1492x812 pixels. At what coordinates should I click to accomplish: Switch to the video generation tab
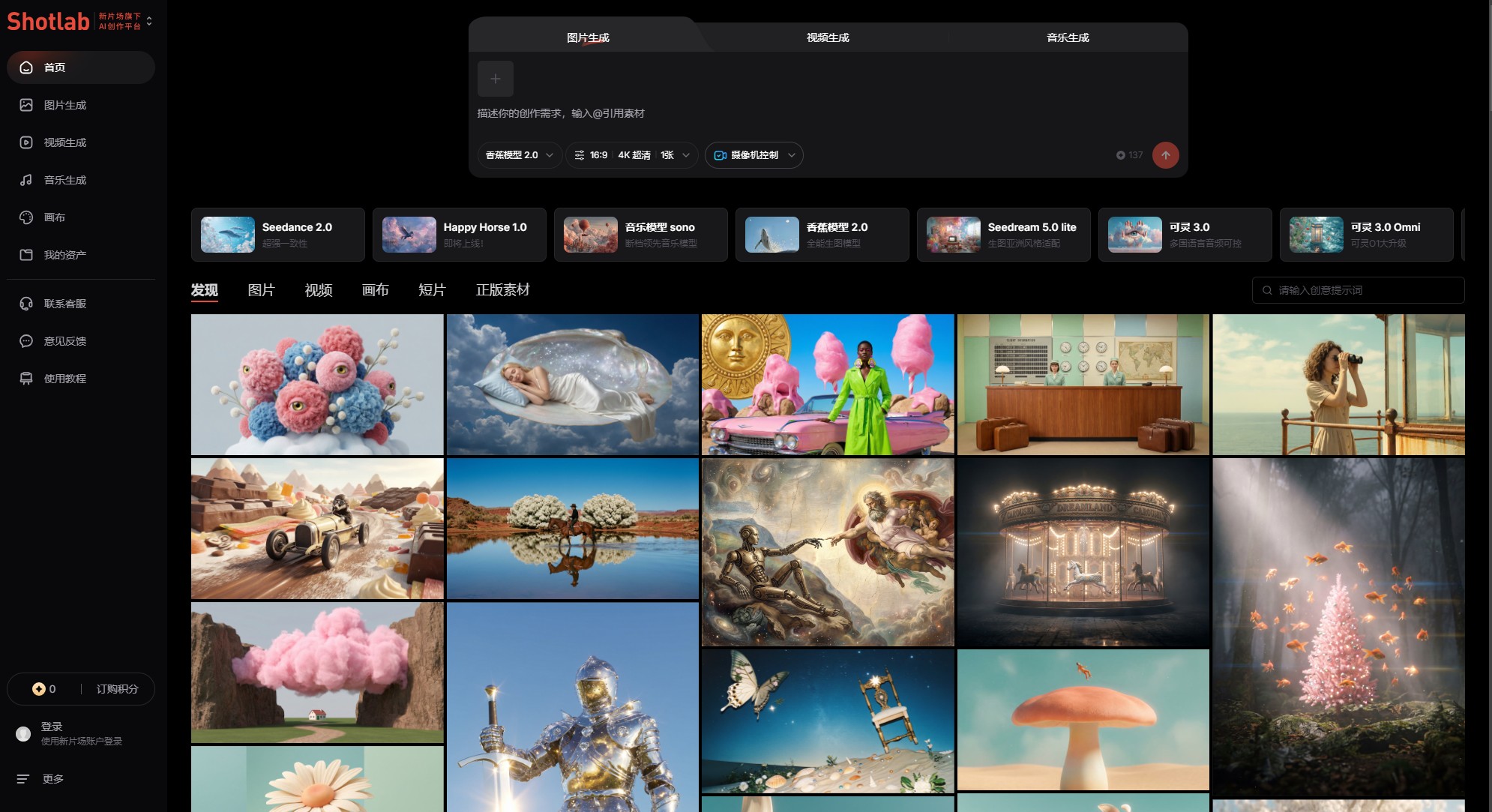(828, 37)
